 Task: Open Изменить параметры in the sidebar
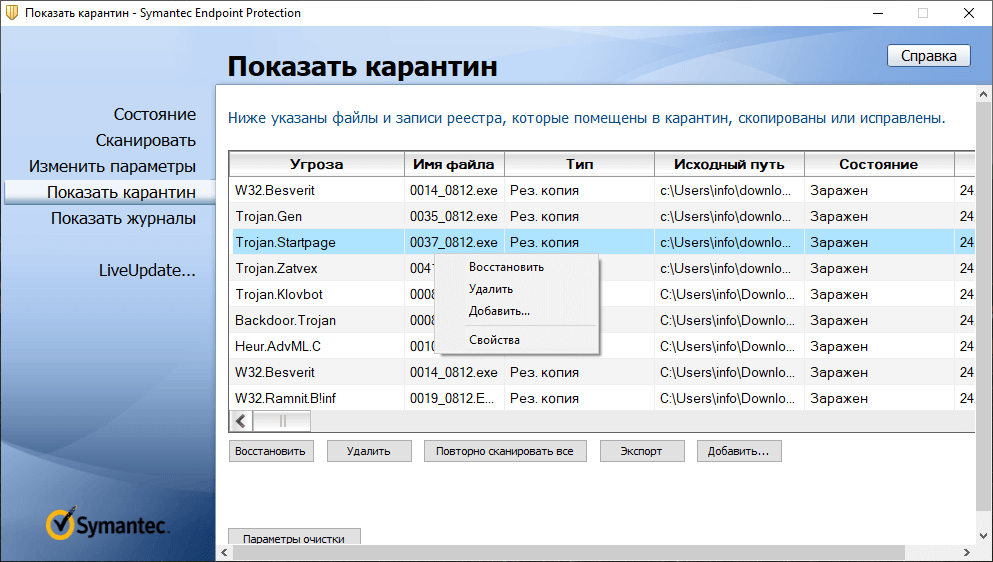click(112, 167)
